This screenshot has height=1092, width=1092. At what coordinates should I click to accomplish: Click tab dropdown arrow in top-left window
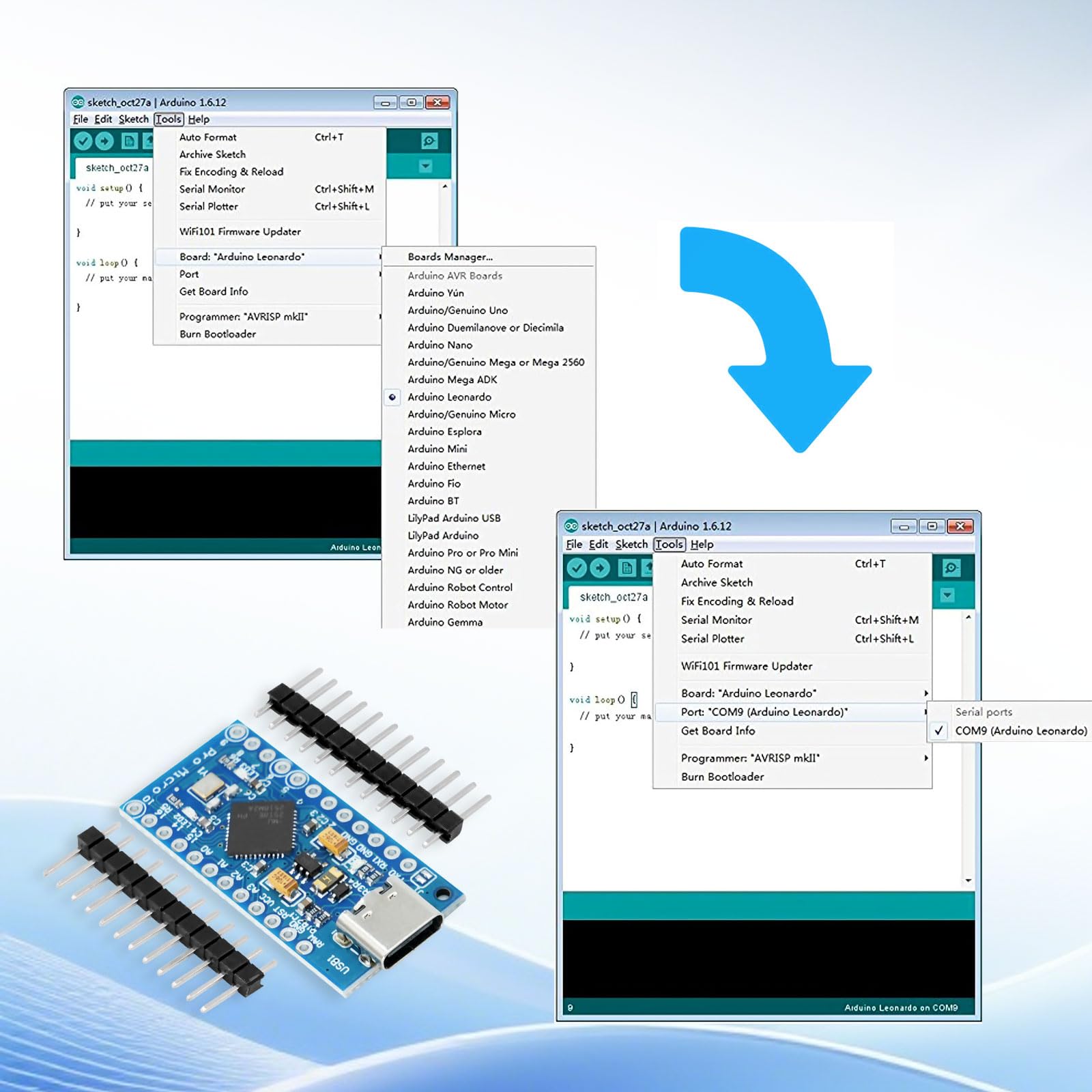[425, 166]
